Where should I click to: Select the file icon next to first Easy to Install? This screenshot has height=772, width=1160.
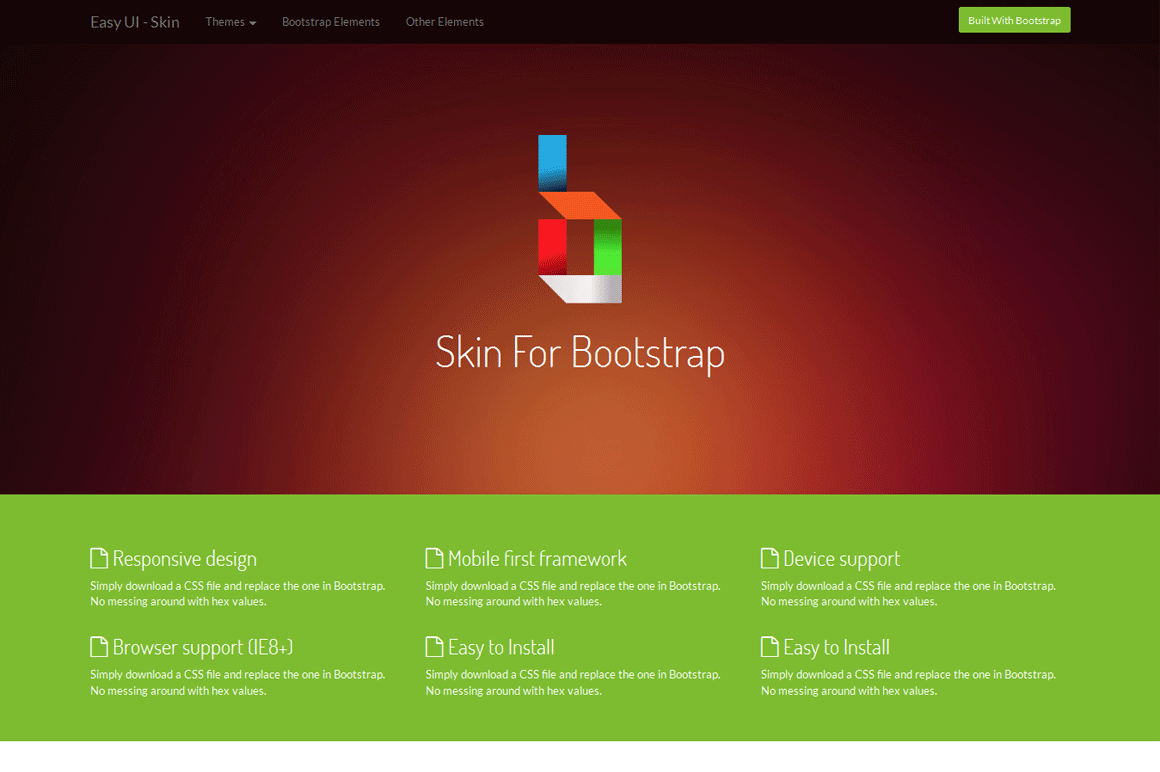pos(434,646)
